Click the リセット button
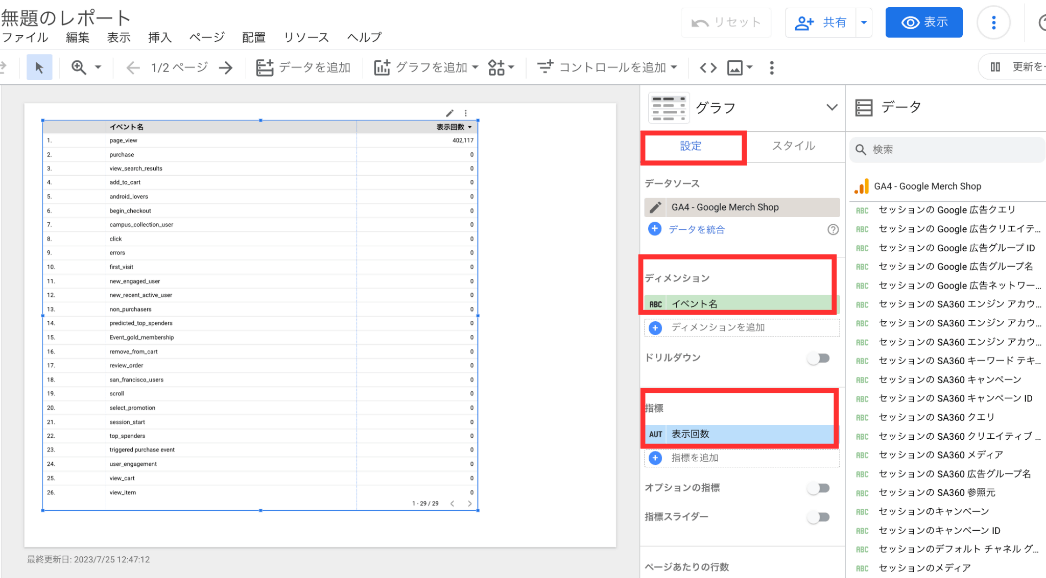Viewport: 1046px width, 578px height. [x=726, y=23]
